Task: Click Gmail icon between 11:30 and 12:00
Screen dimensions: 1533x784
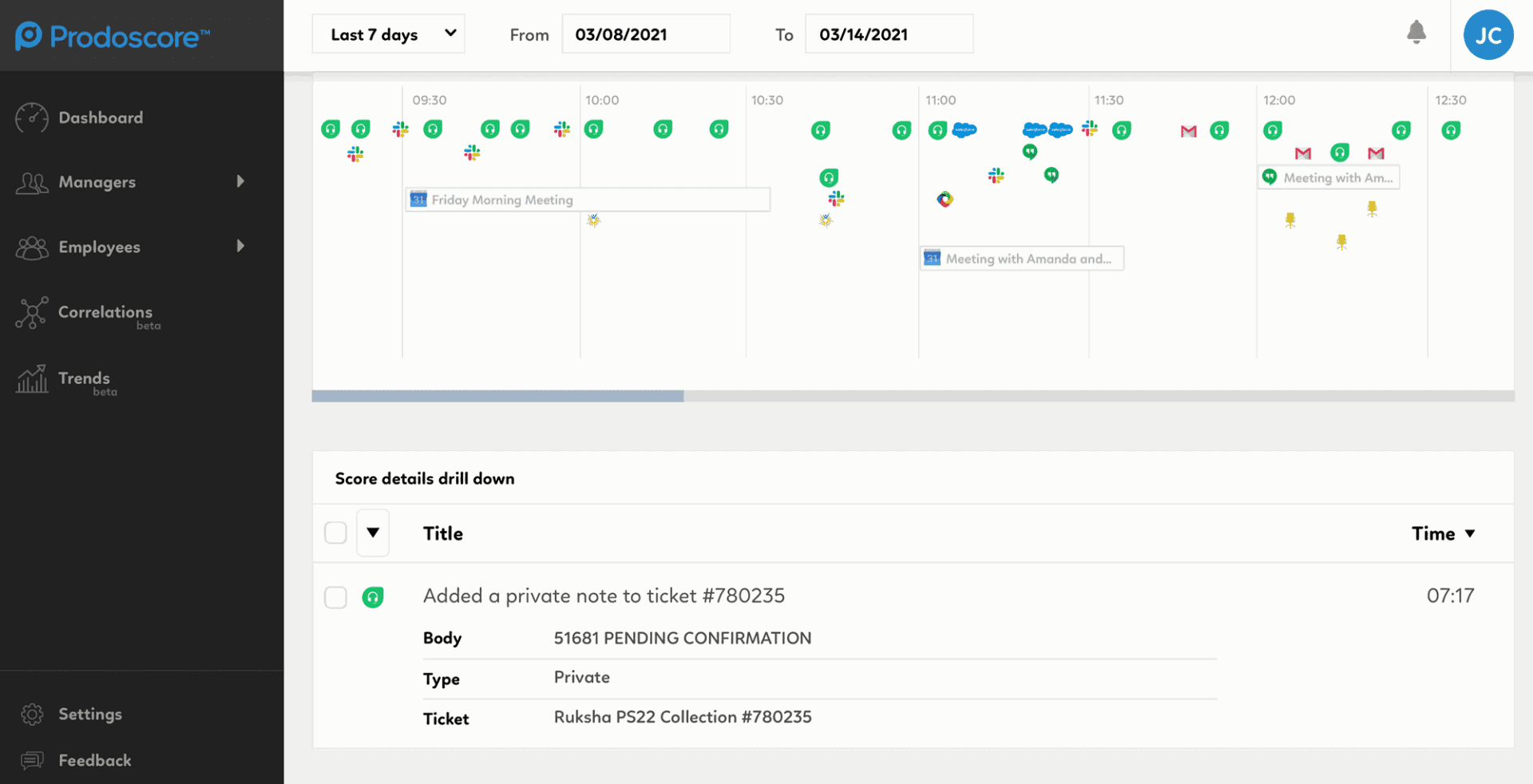Action: tap(1189, 131)
